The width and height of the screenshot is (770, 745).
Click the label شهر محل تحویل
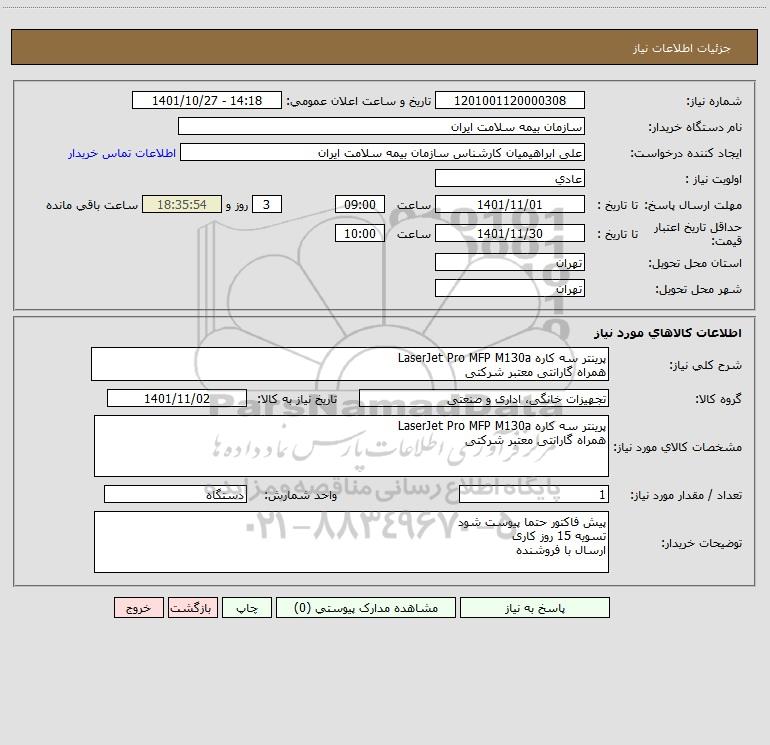[x=699, y=290]
